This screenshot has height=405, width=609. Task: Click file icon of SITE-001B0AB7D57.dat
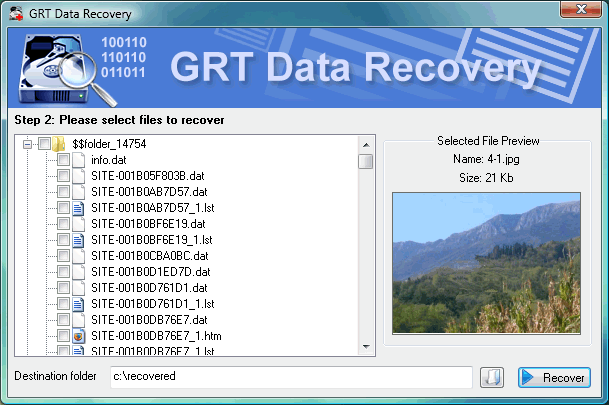[x=78, y=192]
